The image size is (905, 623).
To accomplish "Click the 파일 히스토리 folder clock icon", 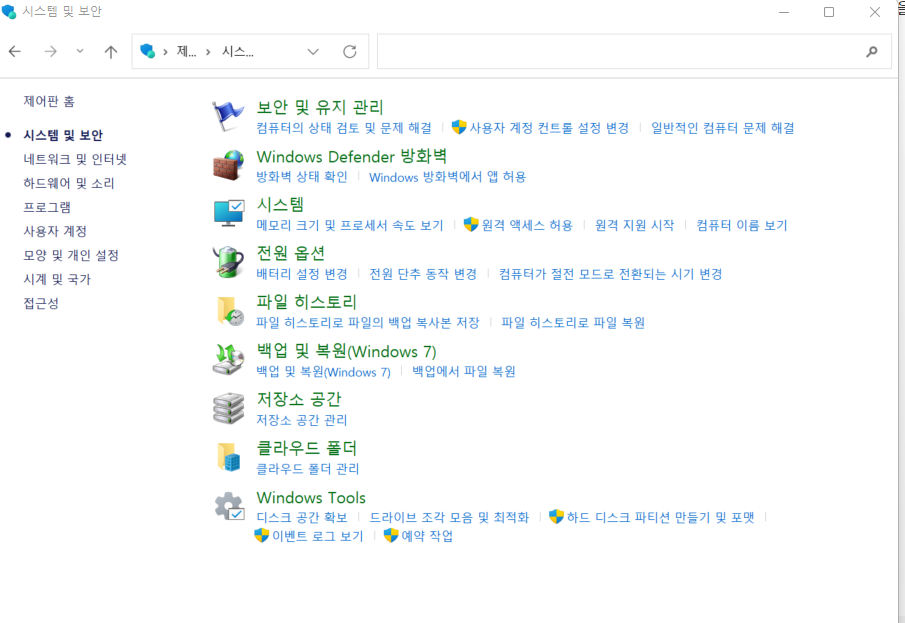I will (x=230, y=311).
